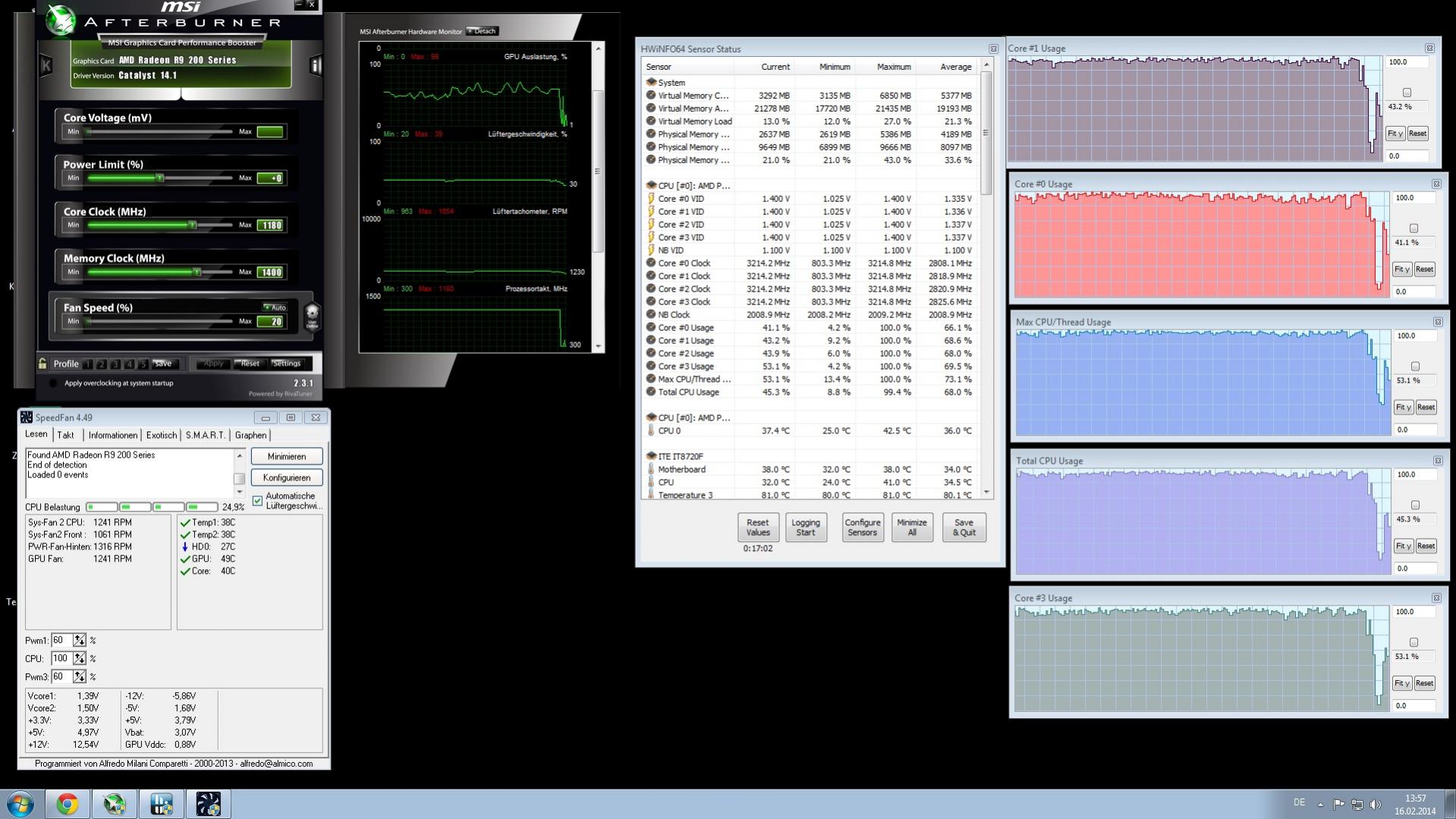Switch to SpeedFan taskbar icon
The width and height of the screenshot is (1456, 819).
(209, 804)
